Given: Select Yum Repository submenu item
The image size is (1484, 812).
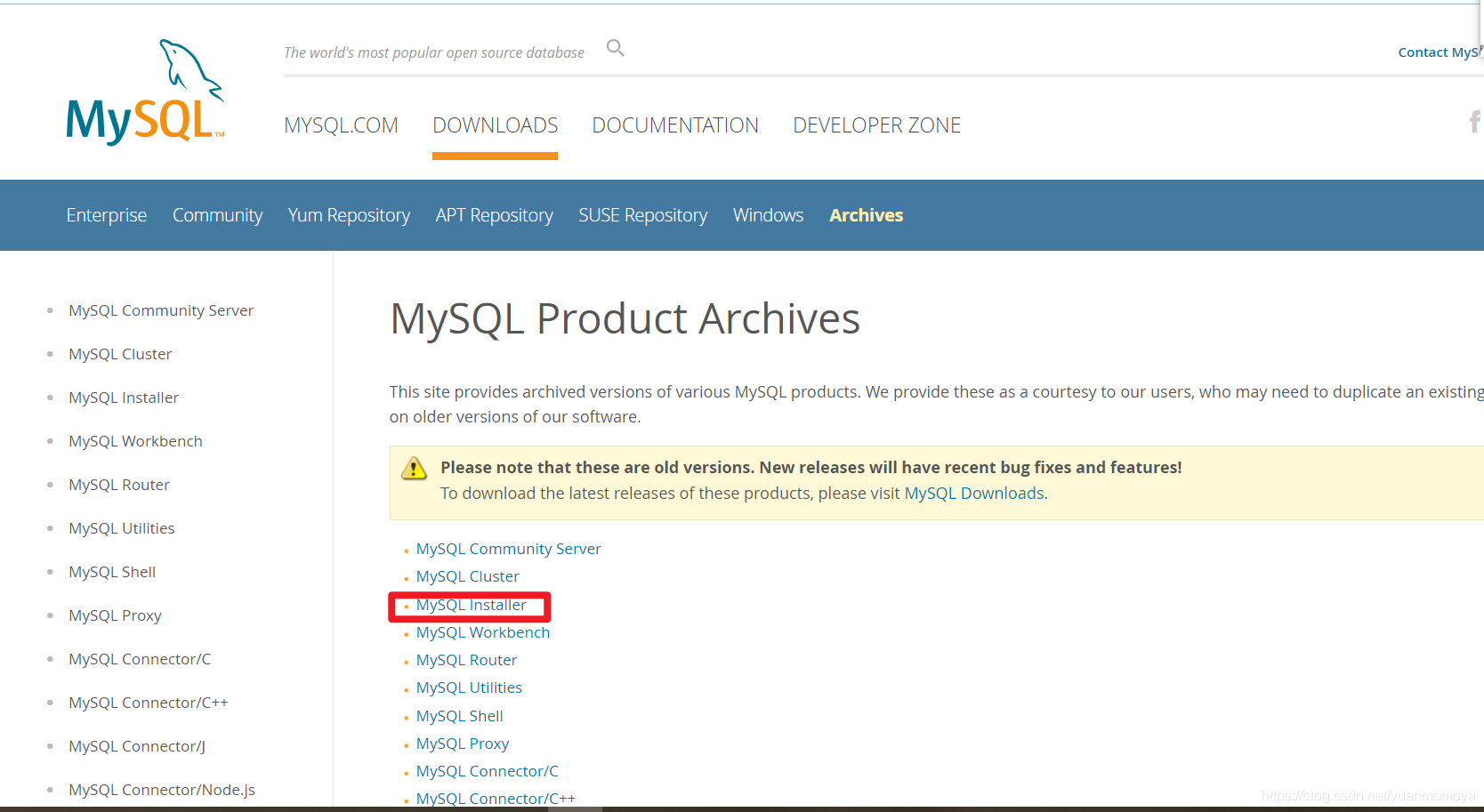Looking at the screenshot, I should [349, 215].
